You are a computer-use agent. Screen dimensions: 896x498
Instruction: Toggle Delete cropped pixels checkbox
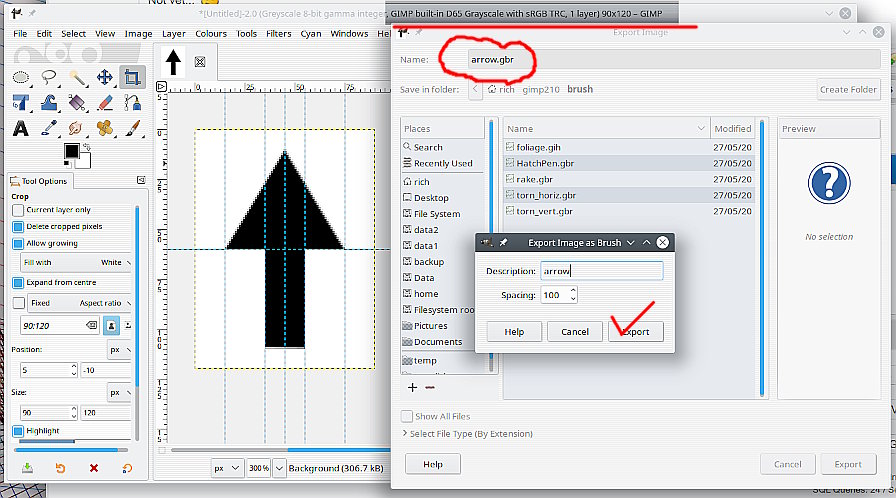coord(18,226)
